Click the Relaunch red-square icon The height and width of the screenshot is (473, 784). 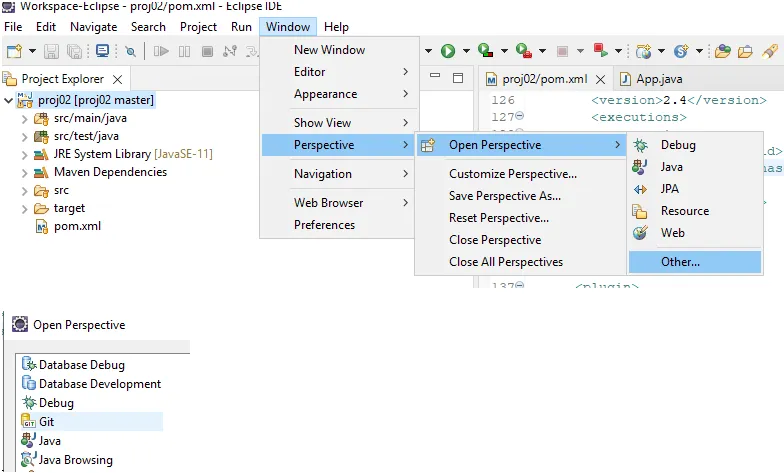pos(600,50)
